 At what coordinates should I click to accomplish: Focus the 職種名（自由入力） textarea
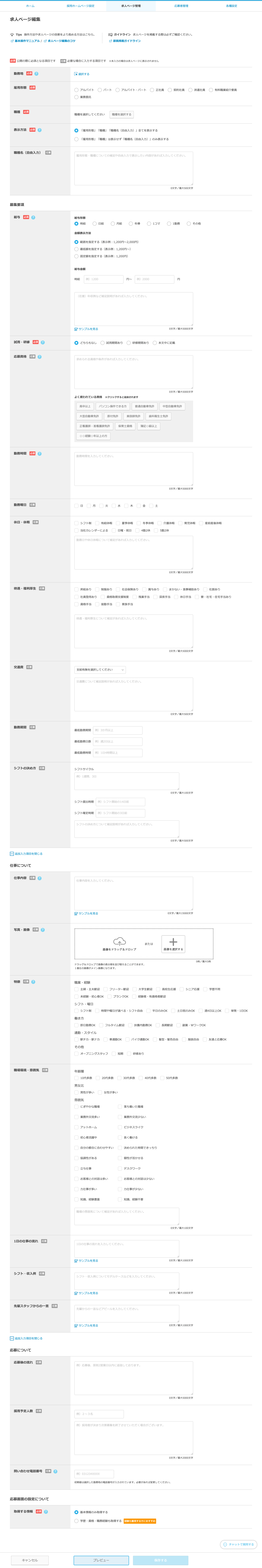[x=133, y=169]
